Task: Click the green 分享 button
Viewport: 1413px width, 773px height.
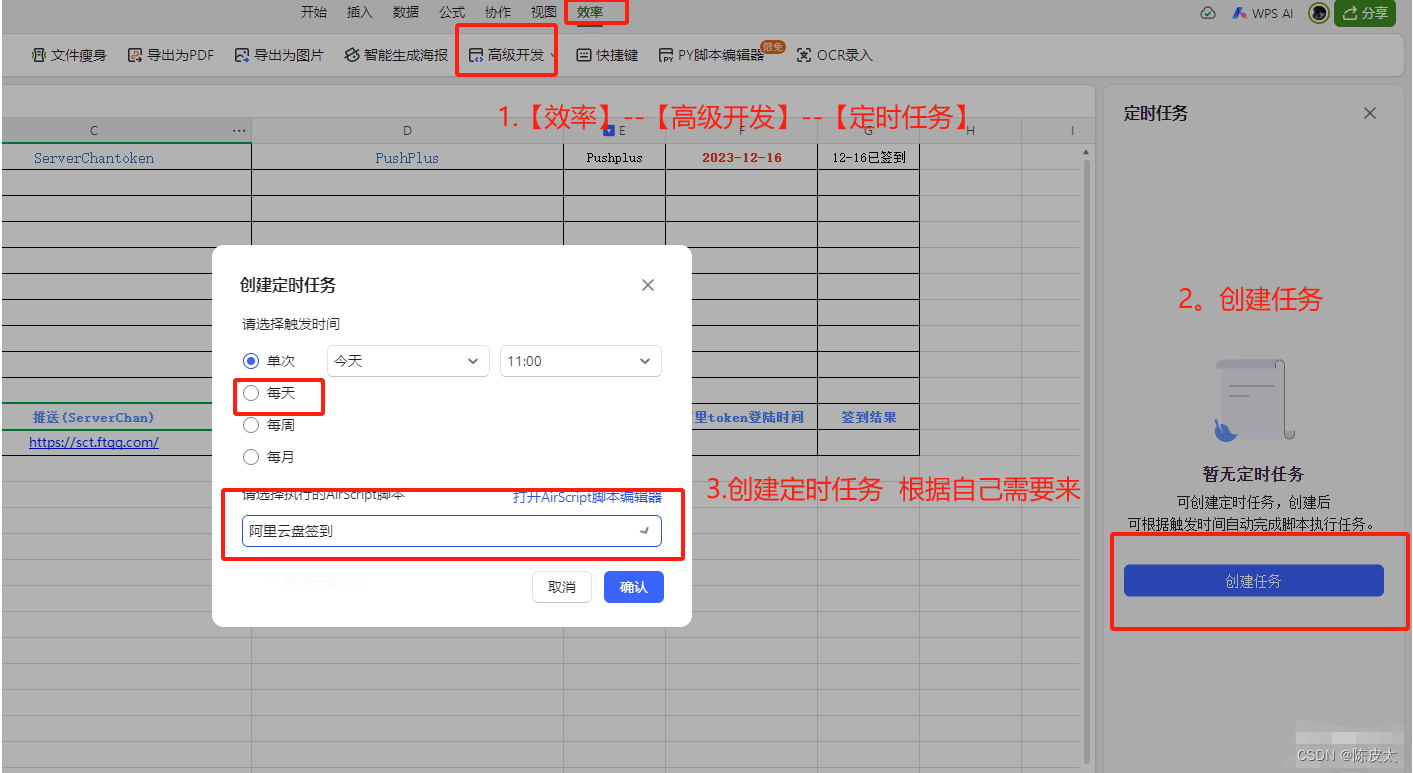Action: [x=1365, y=13]
